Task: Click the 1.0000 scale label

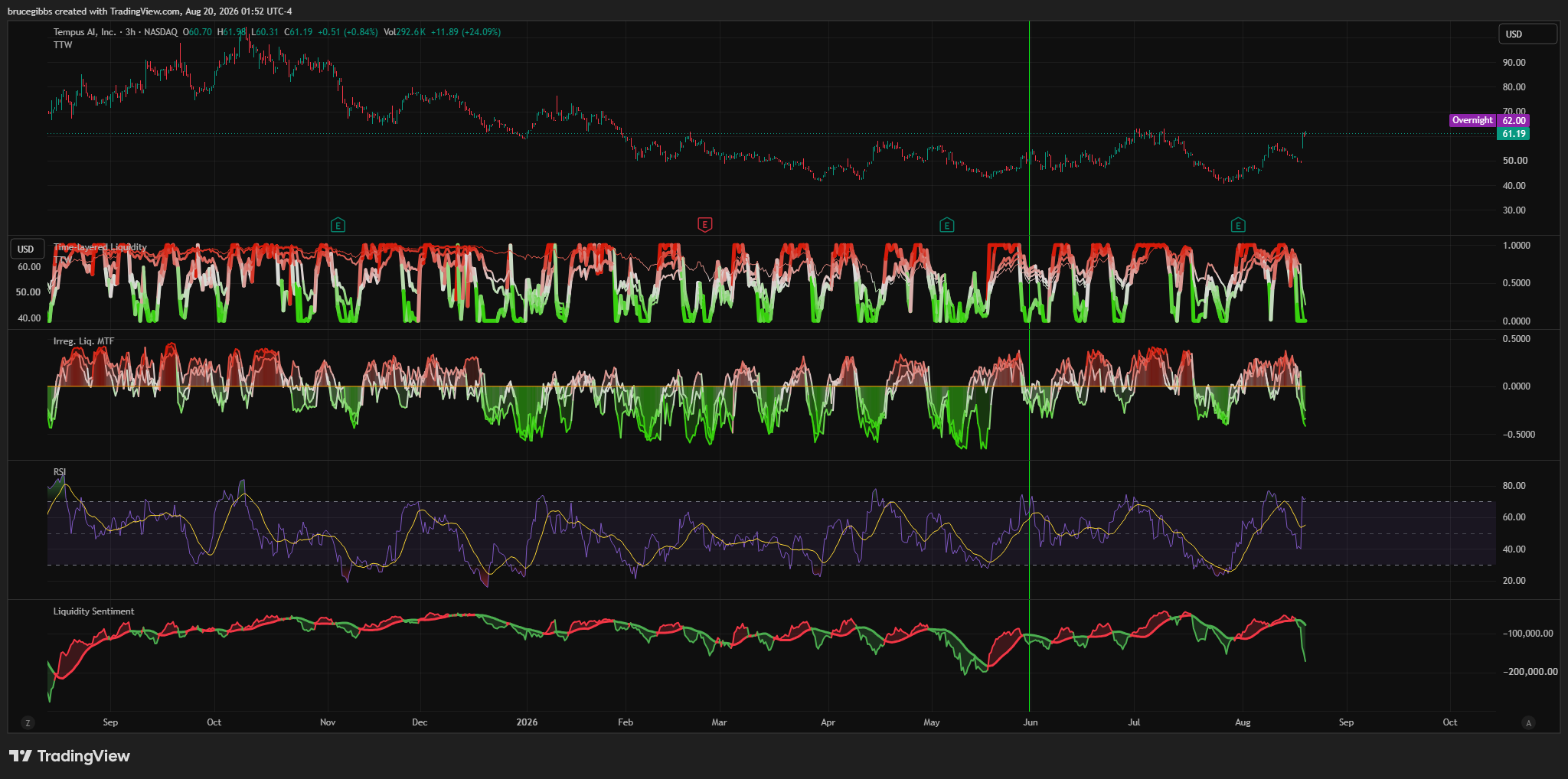Action: pyautogui.click(x=1516, y=246)
